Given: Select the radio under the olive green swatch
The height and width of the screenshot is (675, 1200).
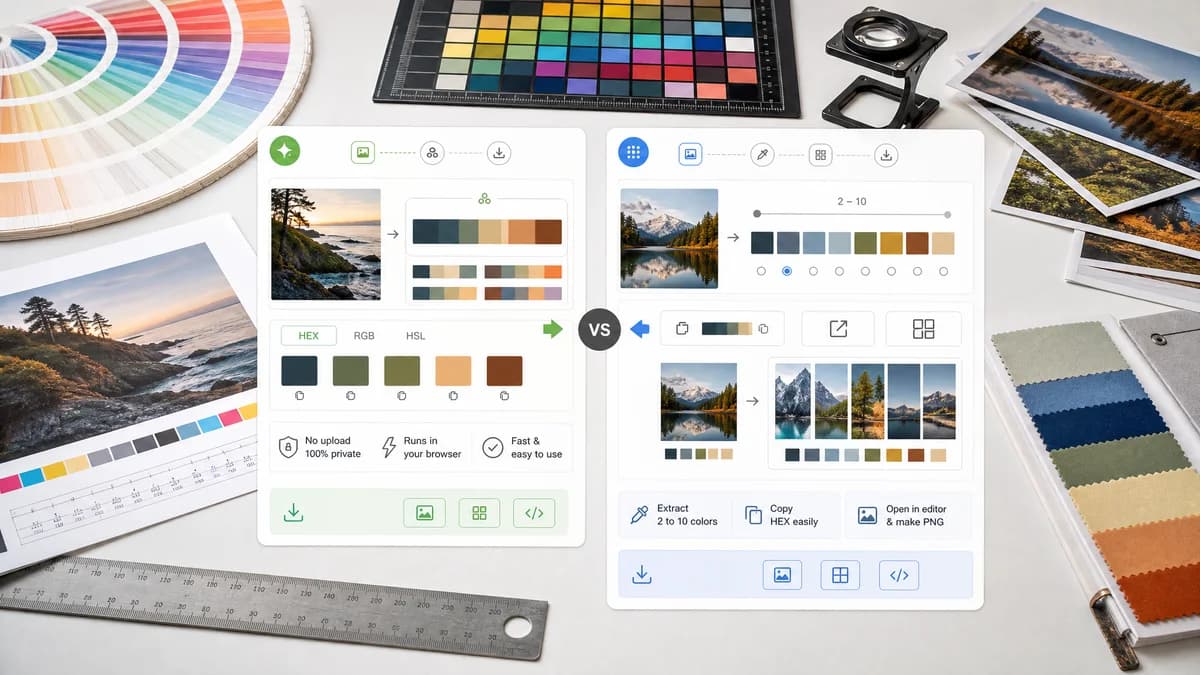Looking at the screenshot, I should click(865, 271).
